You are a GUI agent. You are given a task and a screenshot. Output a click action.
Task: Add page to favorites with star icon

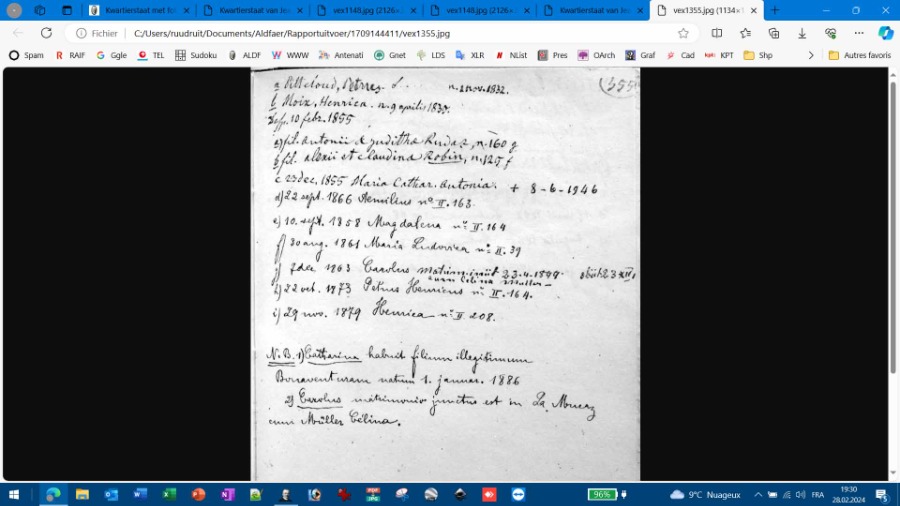pos(683,33)
